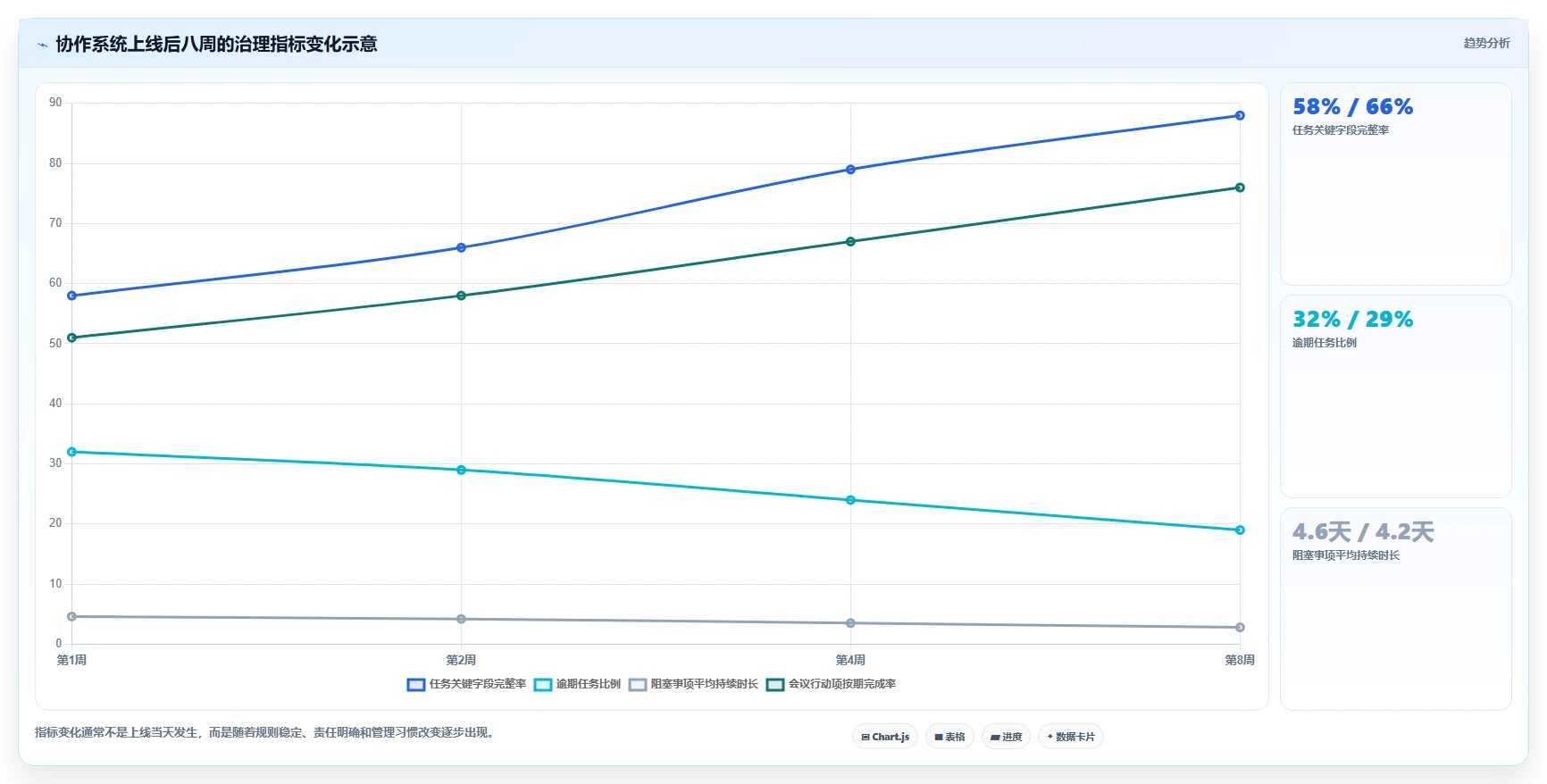This screenshot has width=1547, height=784.
Task: Click the 40 y-axis tick label
Action: click(55, 404)
